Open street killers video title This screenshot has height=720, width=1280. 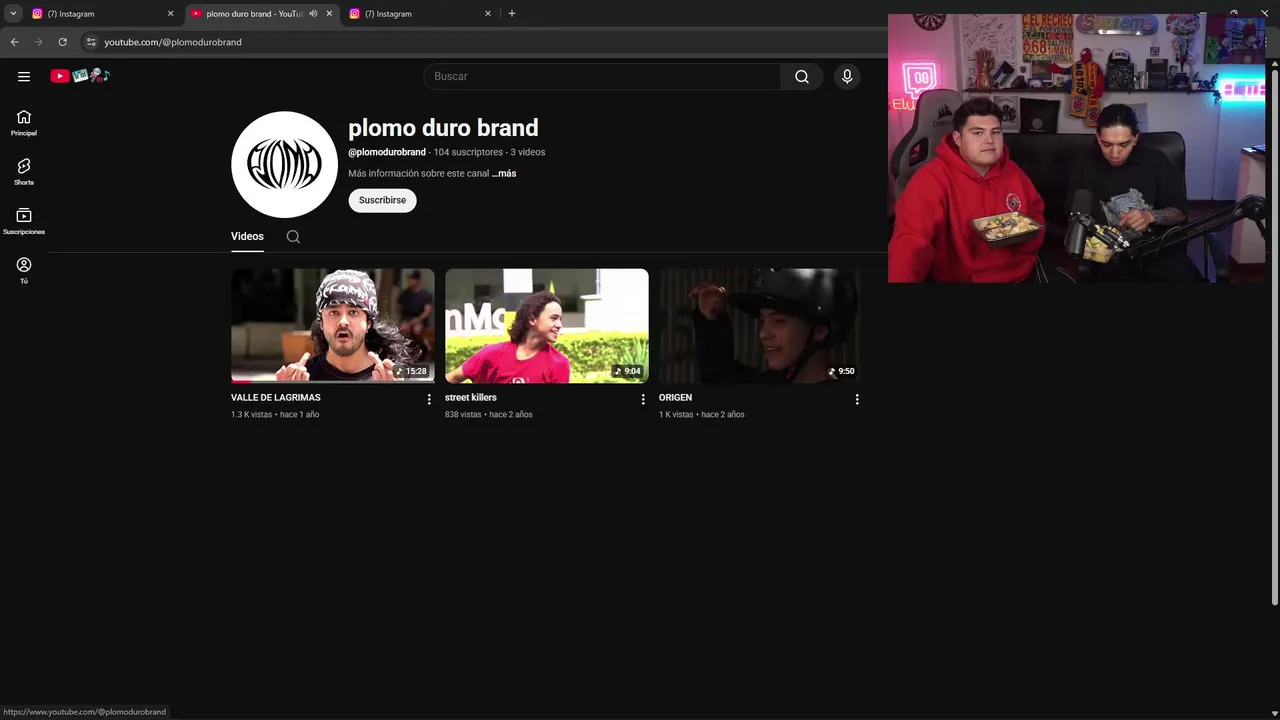point(471,398)
